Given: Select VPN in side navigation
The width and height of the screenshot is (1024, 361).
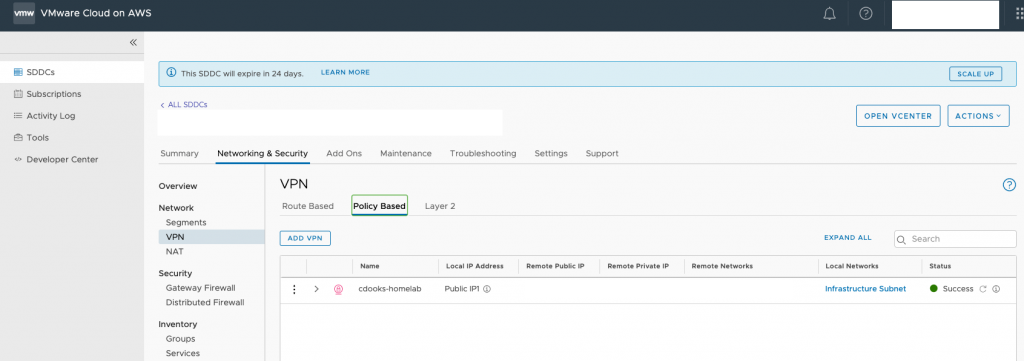Looking at the screenshot, I should (x=211, y=237).
